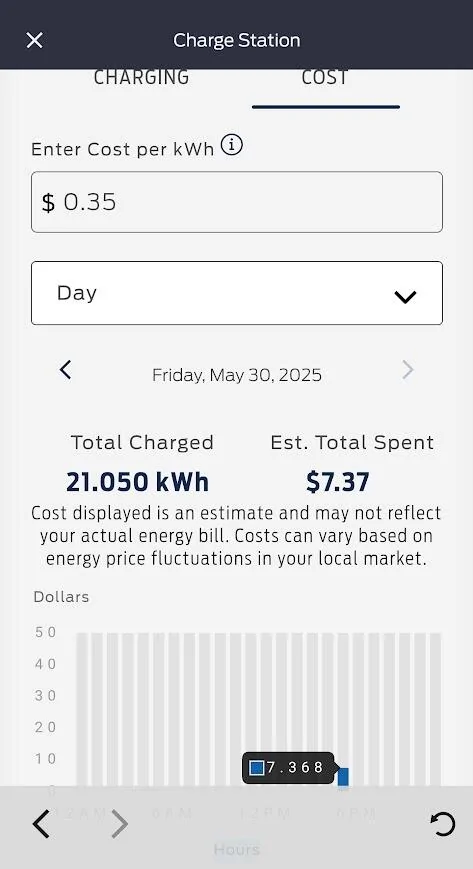
Task: Select the blue cost bar in chart
Action: coord(343,776)
